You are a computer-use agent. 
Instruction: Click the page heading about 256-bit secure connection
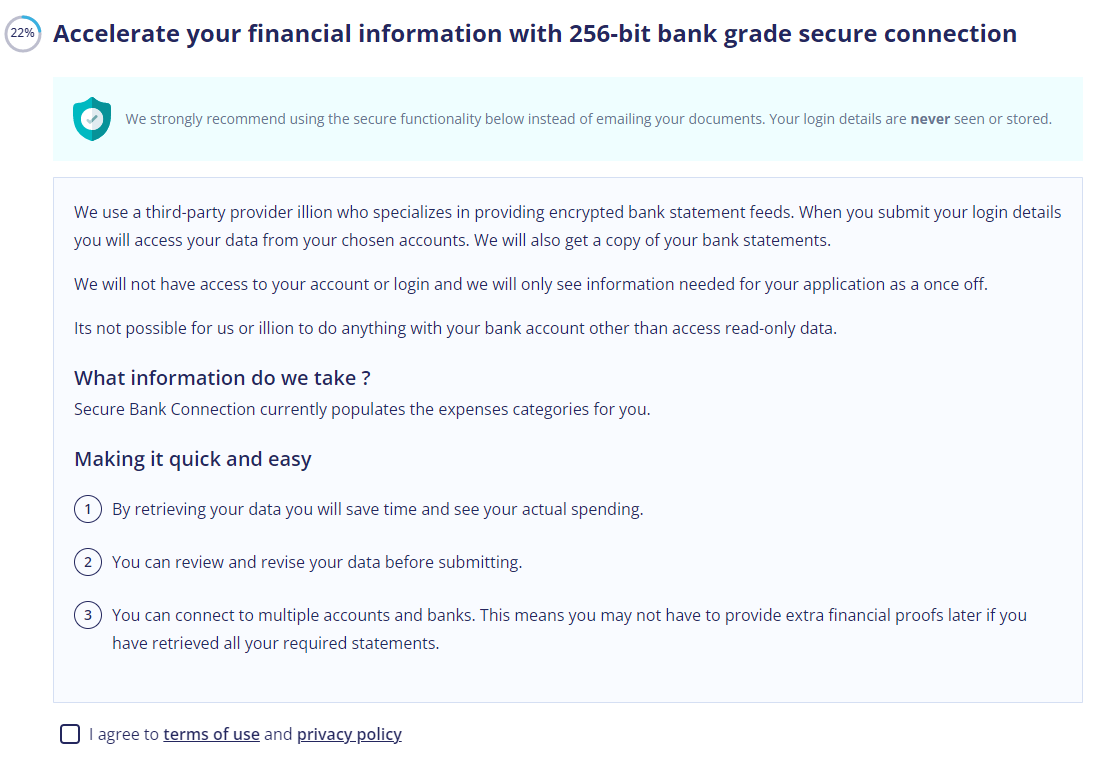click(x=535, y=33)
